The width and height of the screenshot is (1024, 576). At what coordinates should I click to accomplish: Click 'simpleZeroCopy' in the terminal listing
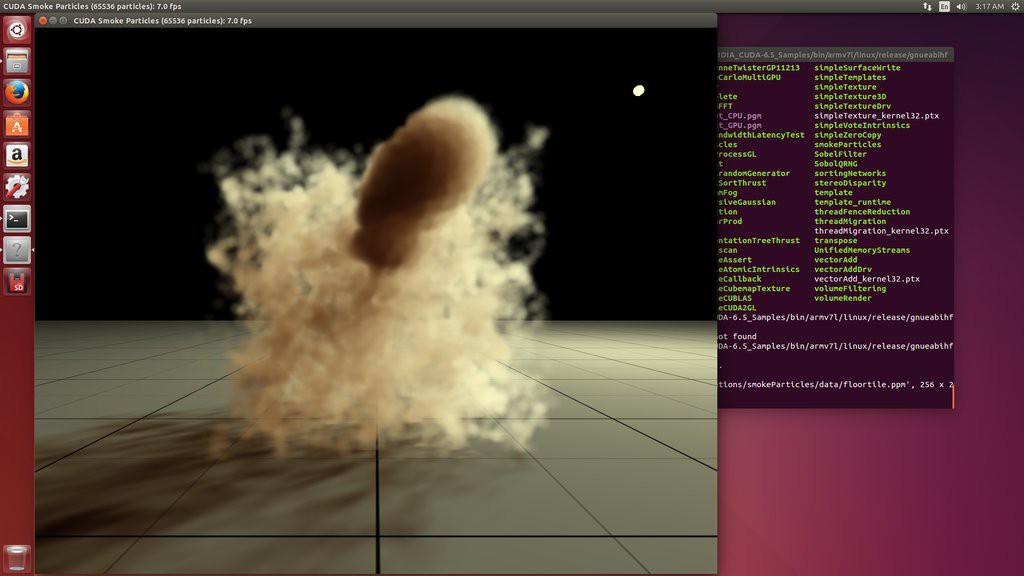[848, 135]
